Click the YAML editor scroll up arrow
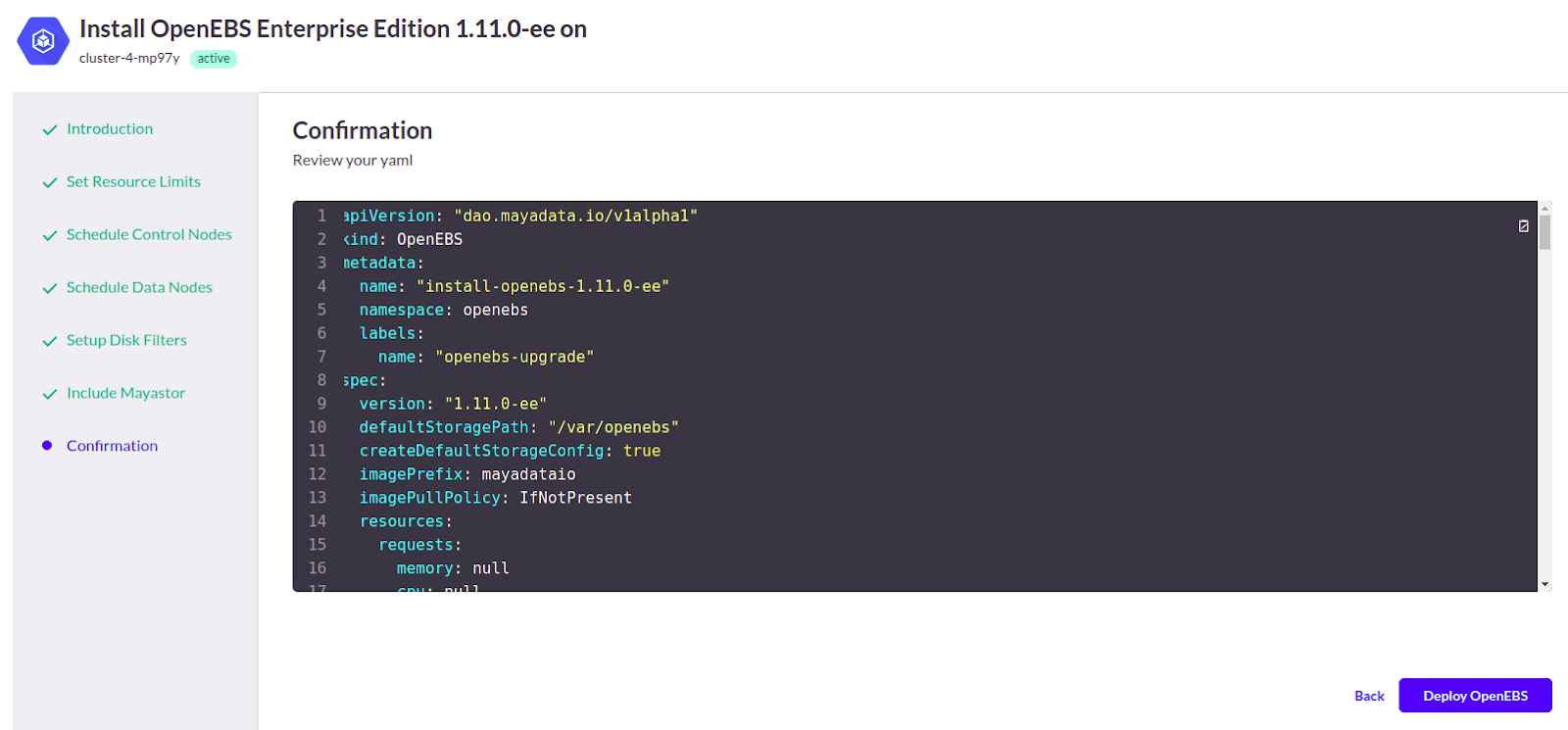The image size is (1568, 730). tap(1544, 208)
